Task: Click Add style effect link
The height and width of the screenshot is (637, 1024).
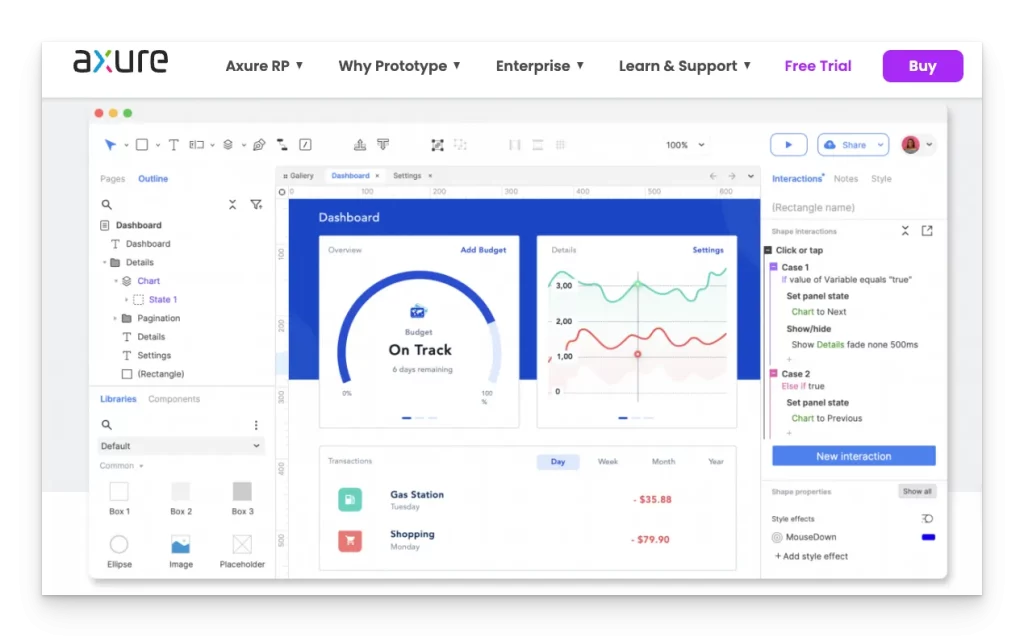Action: click(811, 556)
